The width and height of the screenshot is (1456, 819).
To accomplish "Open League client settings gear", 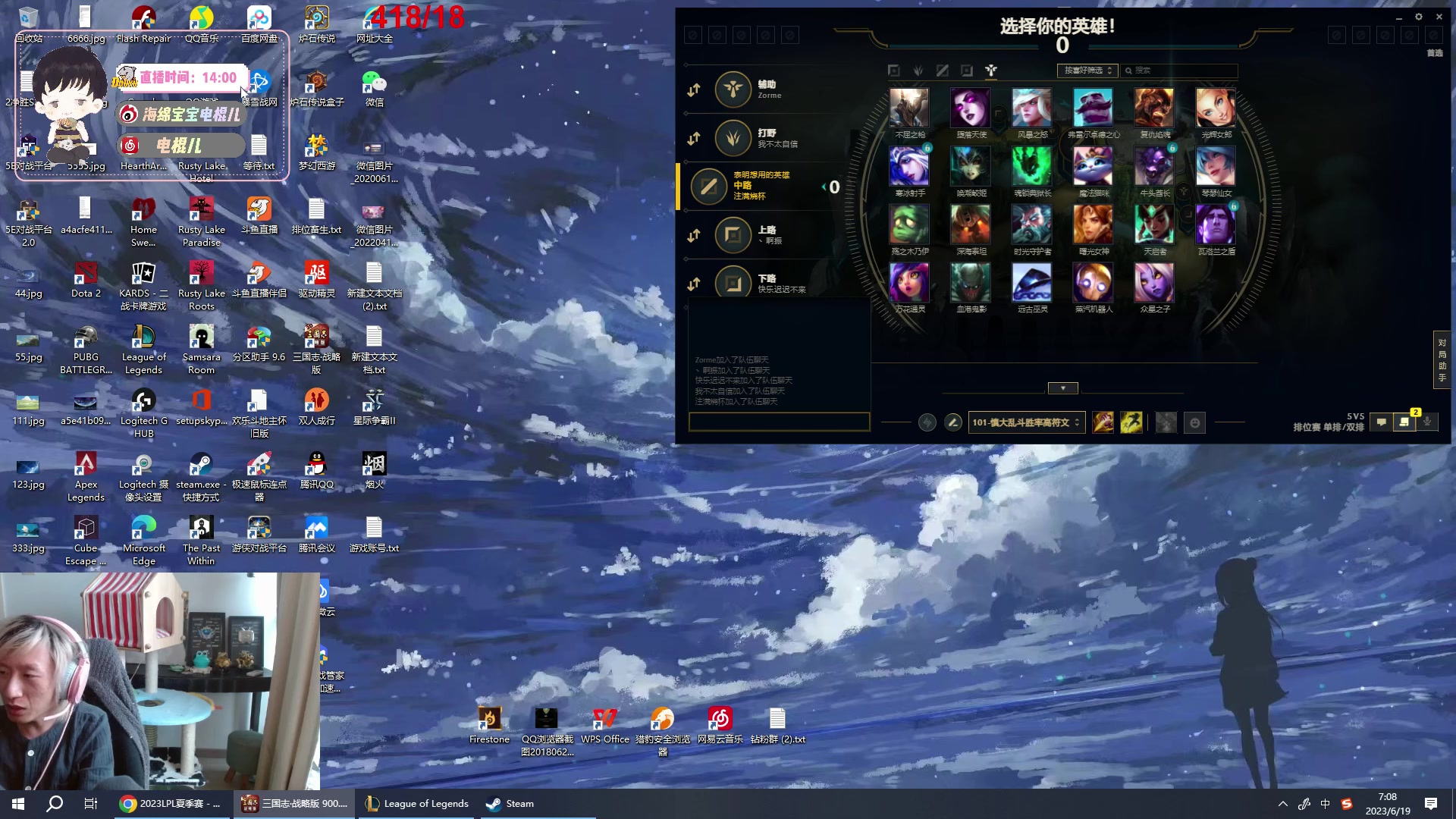I will click(1419, 17).
